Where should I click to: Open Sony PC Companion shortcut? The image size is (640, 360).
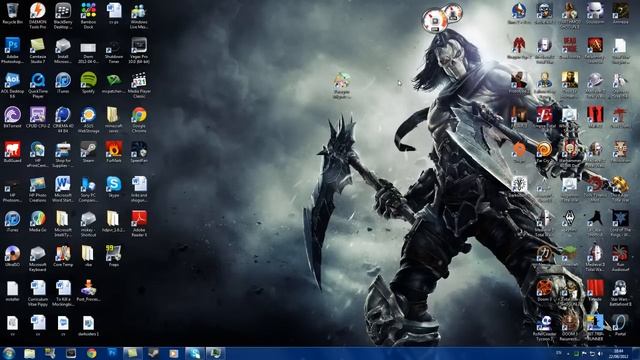[88, 189]
